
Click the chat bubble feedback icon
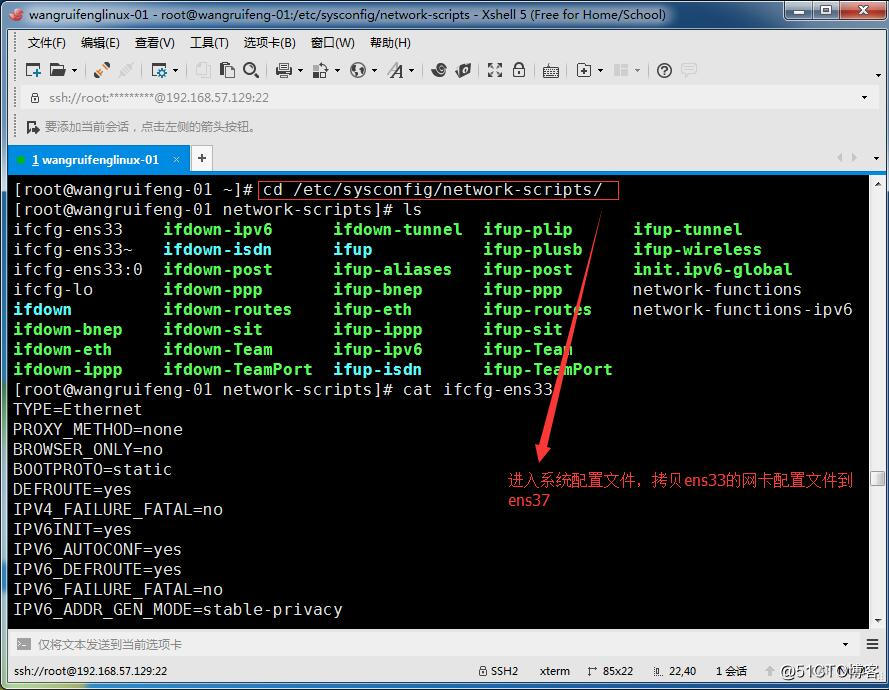tap(689, 70)
